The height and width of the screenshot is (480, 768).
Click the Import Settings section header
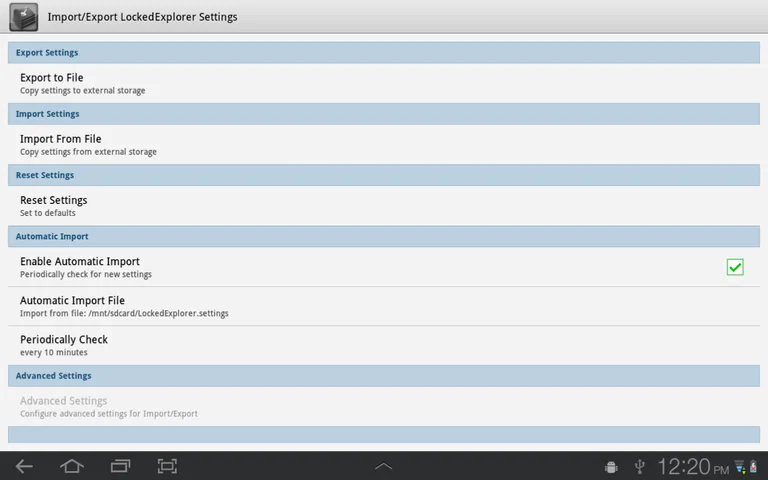[384, 114]
